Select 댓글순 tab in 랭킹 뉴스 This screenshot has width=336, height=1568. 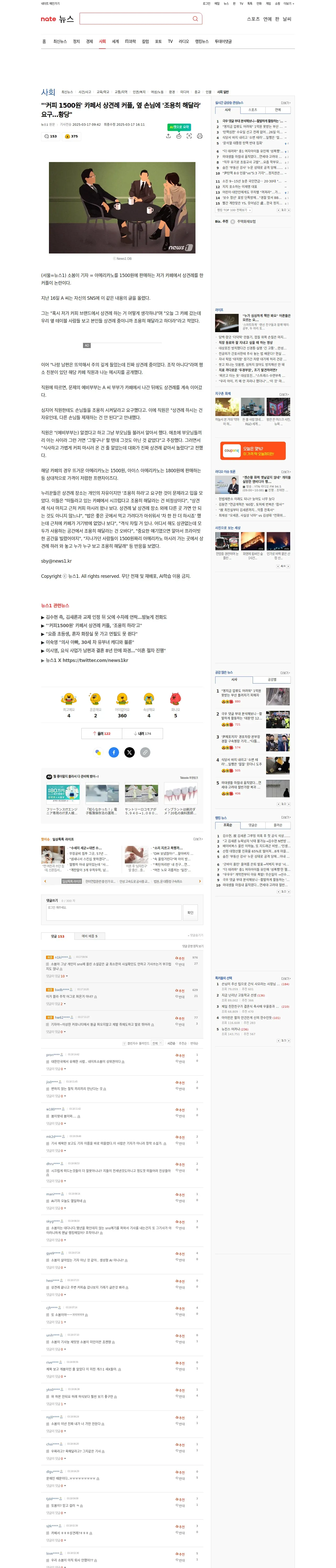(253, 825)
